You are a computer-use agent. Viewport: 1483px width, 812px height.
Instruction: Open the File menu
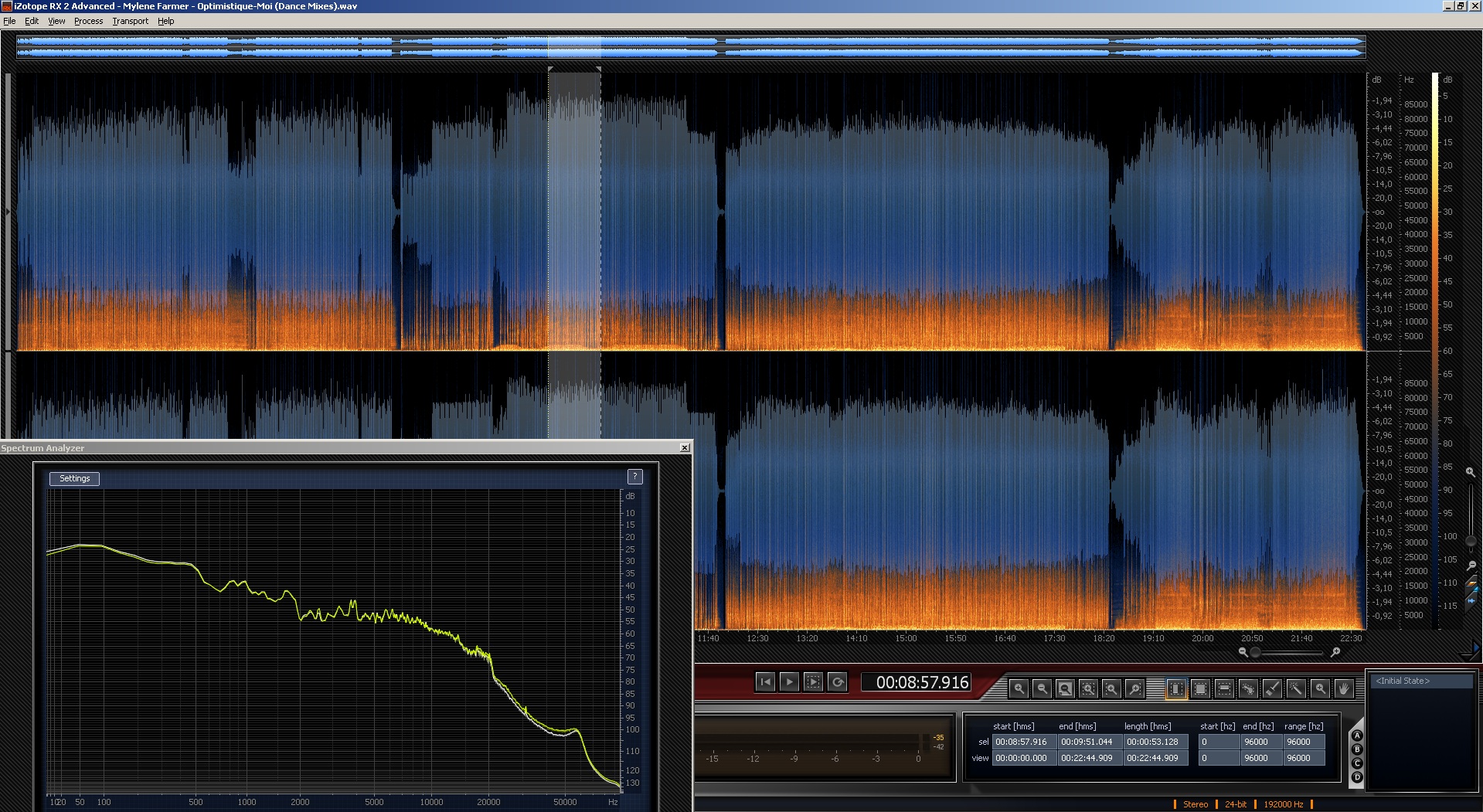9,21
